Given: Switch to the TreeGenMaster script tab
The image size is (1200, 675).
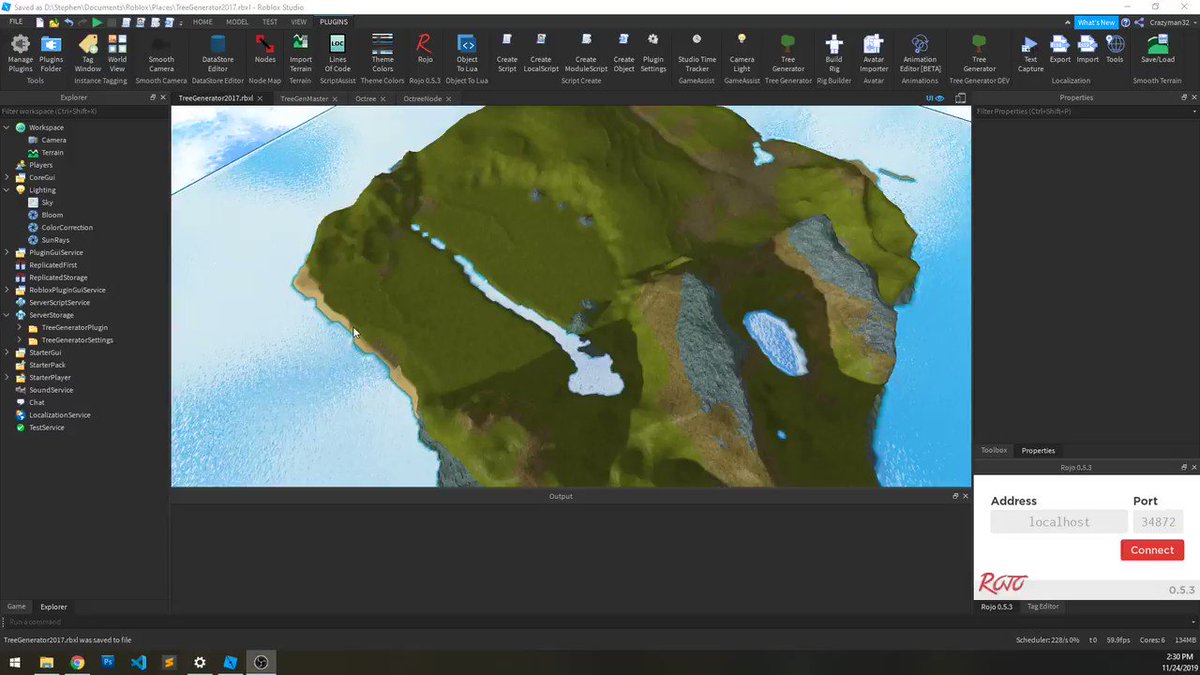Looking at the screenshot, I should (x=304, y=99).
